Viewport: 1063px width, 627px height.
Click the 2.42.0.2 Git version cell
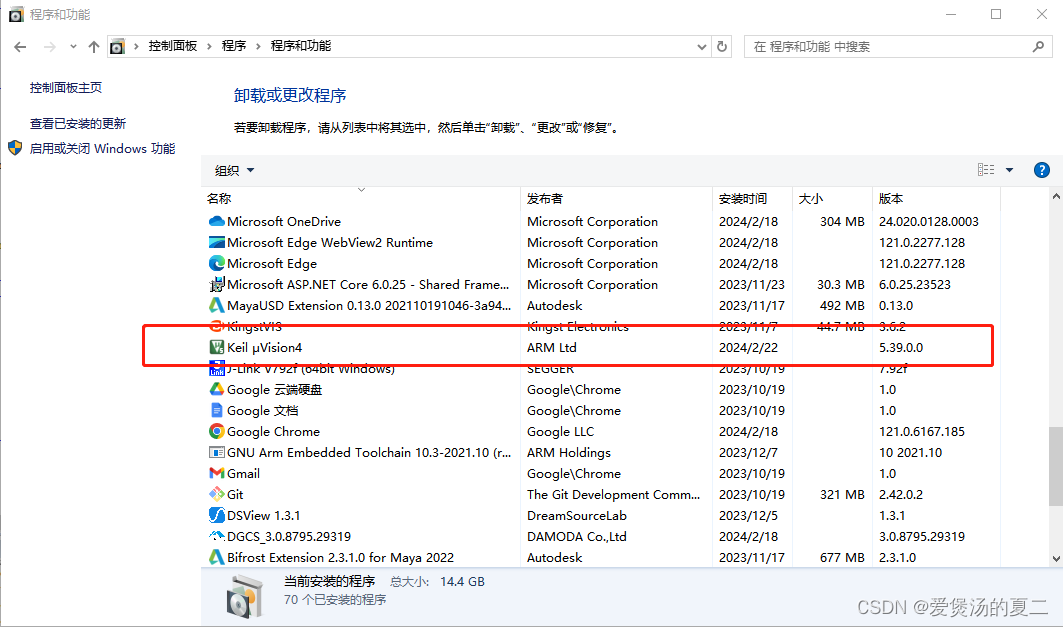901,495
